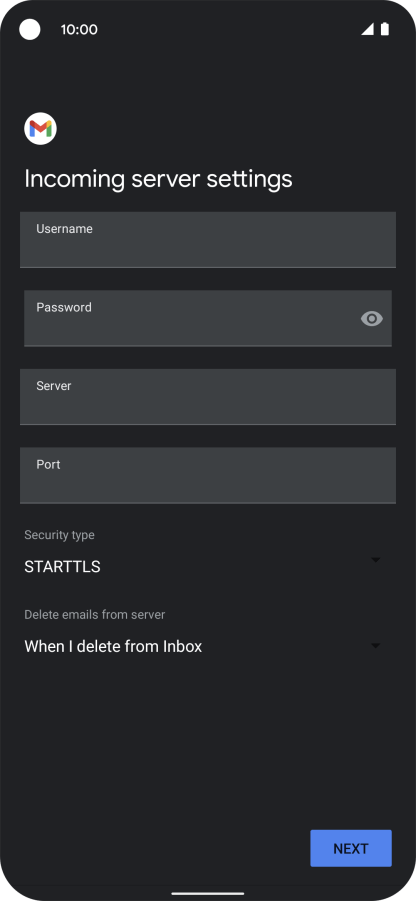Expand the Security type dropdown arrow
This screenshot has width=416, height=901.
(x=376, y=560)
